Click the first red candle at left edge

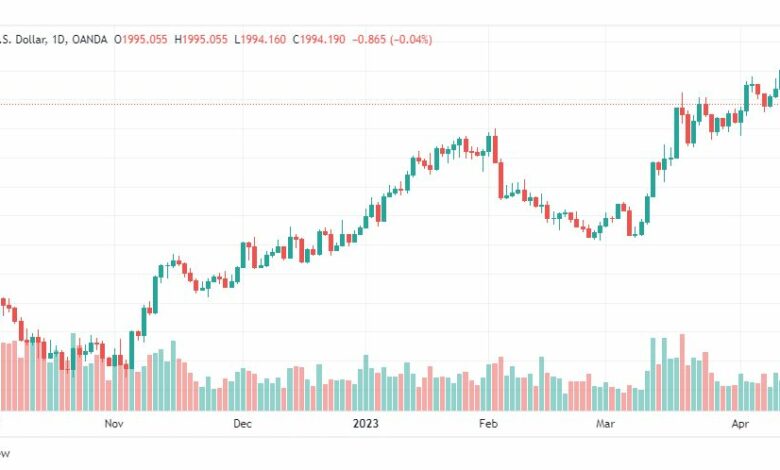3,301
